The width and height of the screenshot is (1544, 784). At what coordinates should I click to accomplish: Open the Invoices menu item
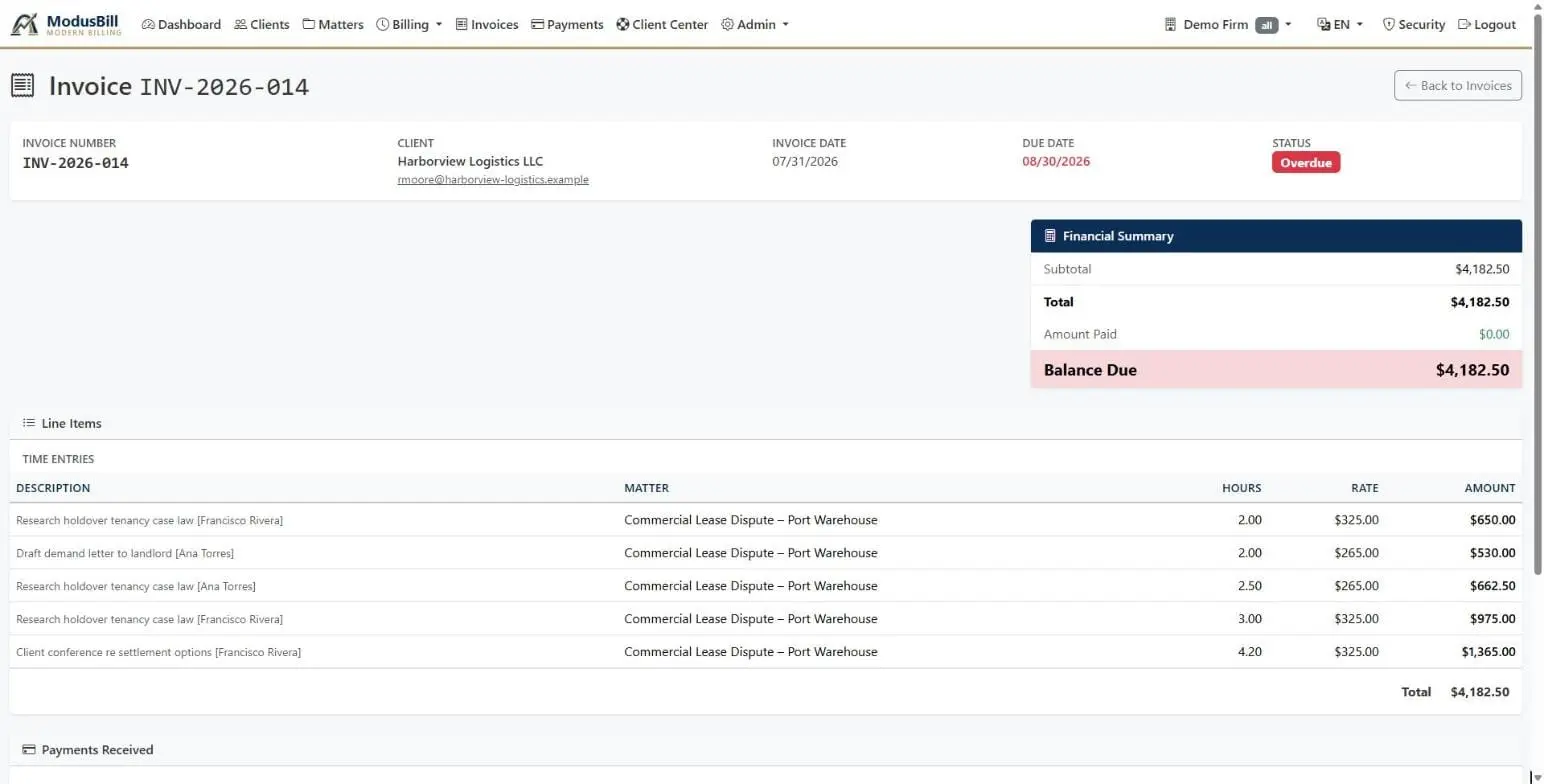[x=487, y=24]
